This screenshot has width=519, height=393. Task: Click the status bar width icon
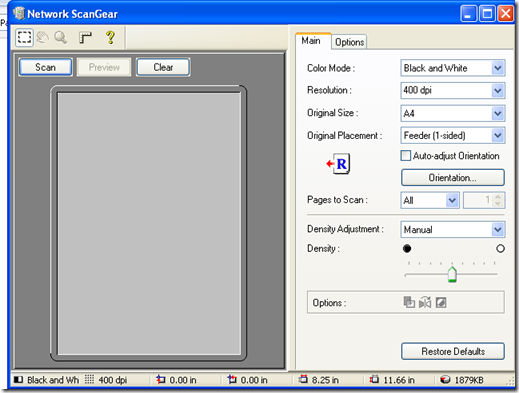coord(303,379)
